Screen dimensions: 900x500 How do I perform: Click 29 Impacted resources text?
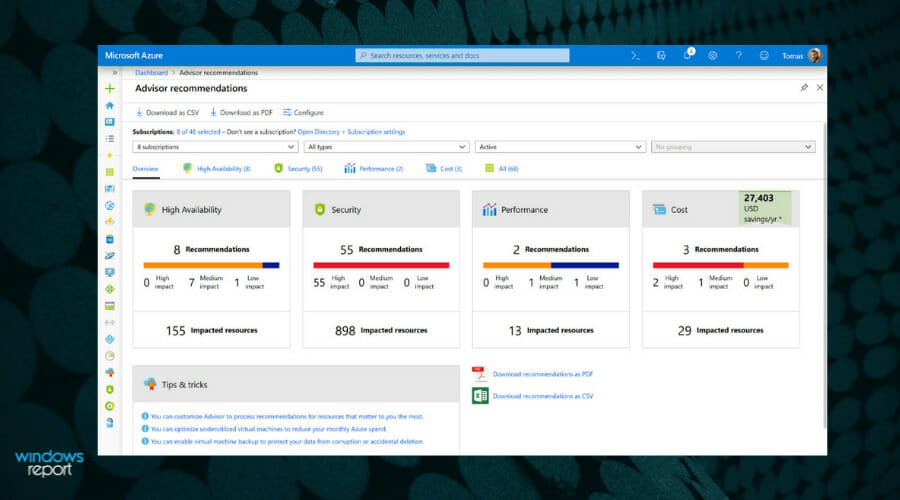720,331
